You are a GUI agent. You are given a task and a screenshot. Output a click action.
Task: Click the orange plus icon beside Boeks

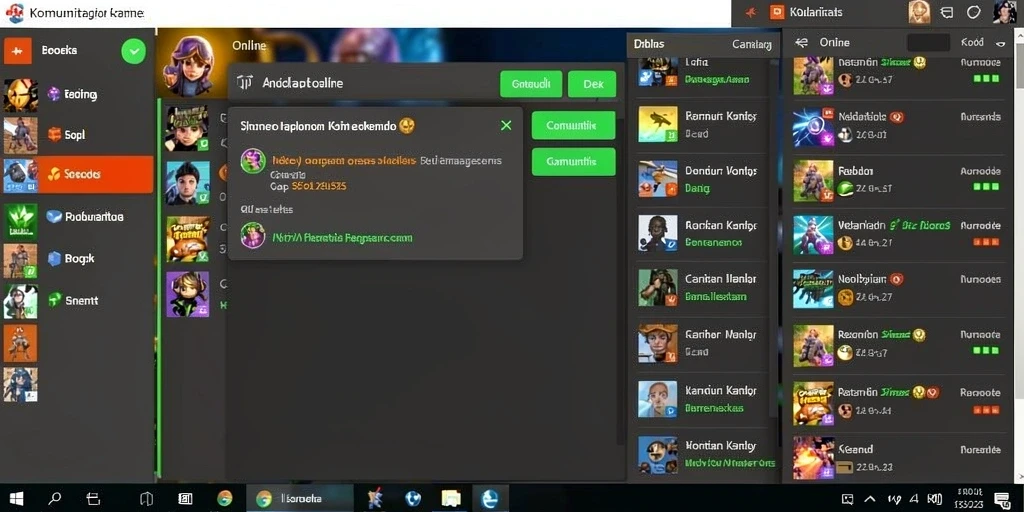coord(17,50)
